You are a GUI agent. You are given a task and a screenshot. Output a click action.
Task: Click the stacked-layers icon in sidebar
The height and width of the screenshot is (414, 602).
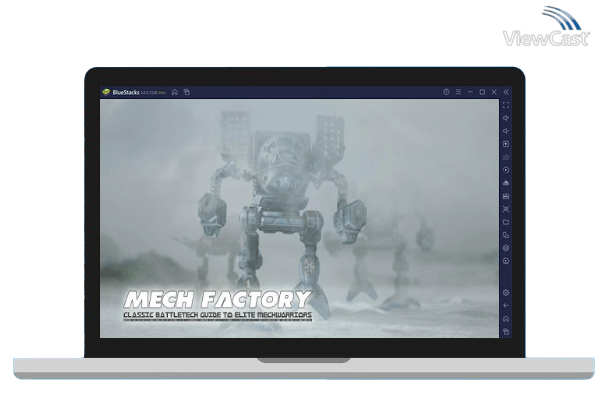[506, 248]
